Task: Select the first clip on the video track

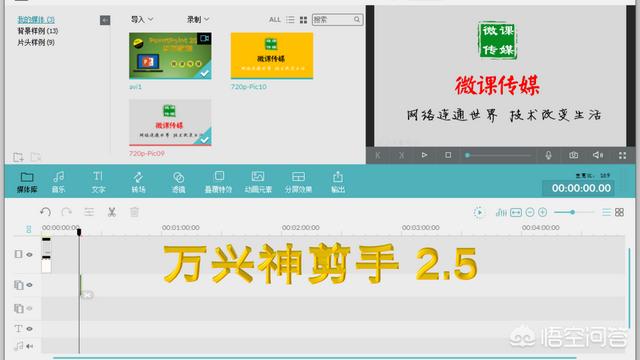Action: click(46, 255)
